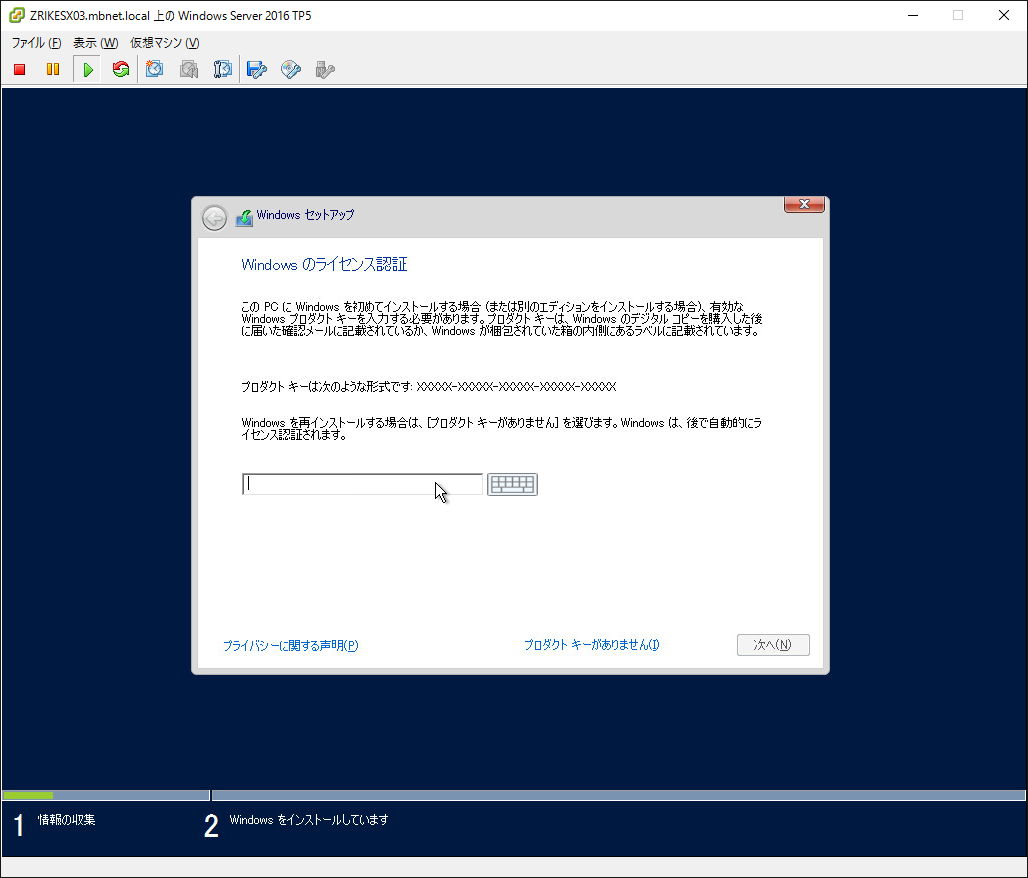
Task: Suspend the virtual machine
Action: point(52,69)
